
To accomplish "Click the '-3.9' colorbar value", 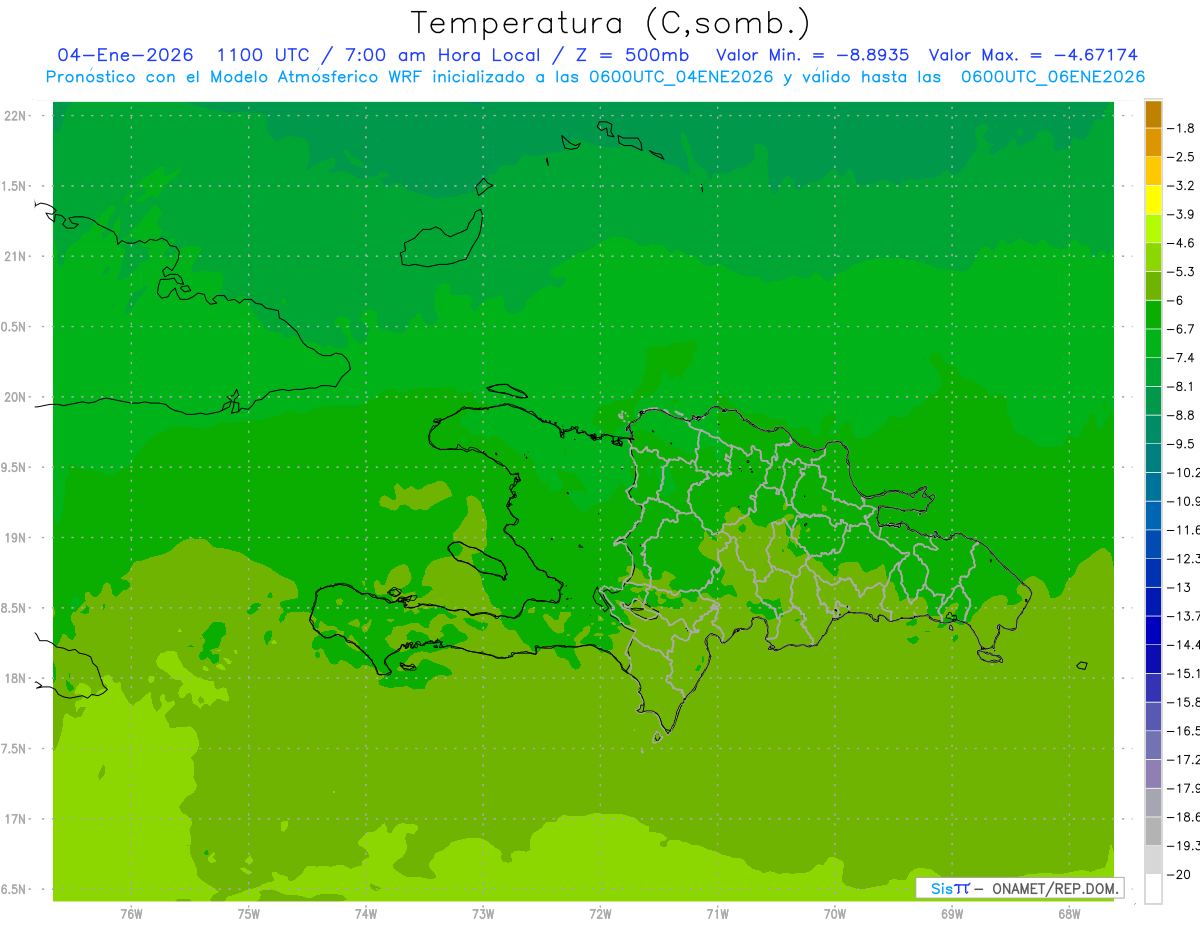I will tap(1181, 214).
